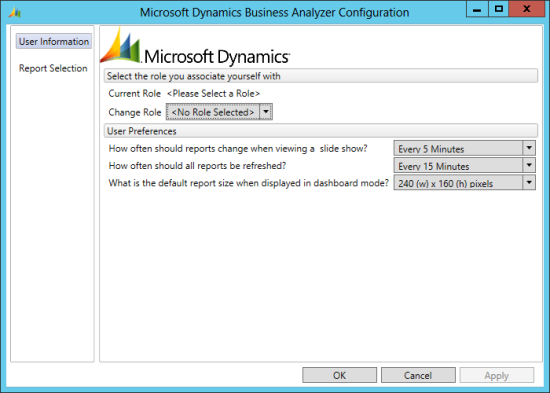
Task: Open the User Information page
Action: pyautogui.click(x=54, y=41)
